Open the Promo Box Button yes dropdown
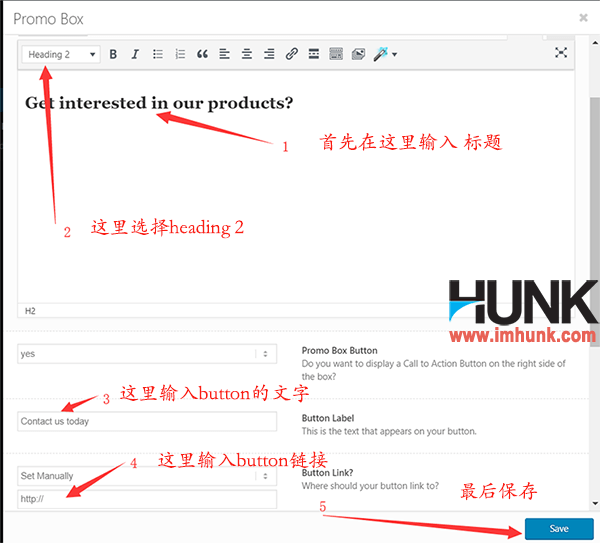Image resolution: width=600 pixels, height=543 pixels. pyautogui.click(x=147, y=354)
